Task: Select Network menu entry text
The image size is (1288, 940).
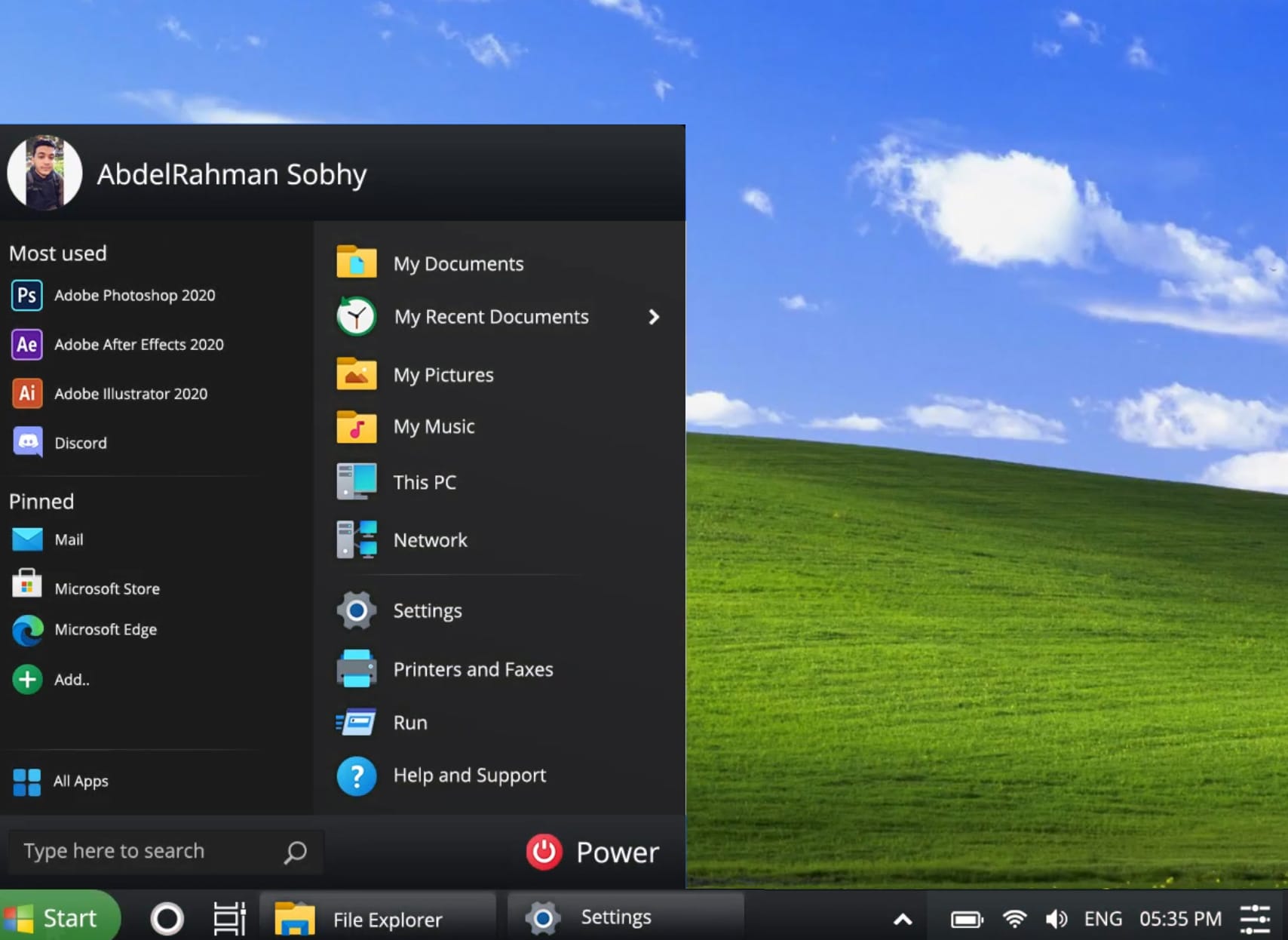Action: click(x=431, y=540)
